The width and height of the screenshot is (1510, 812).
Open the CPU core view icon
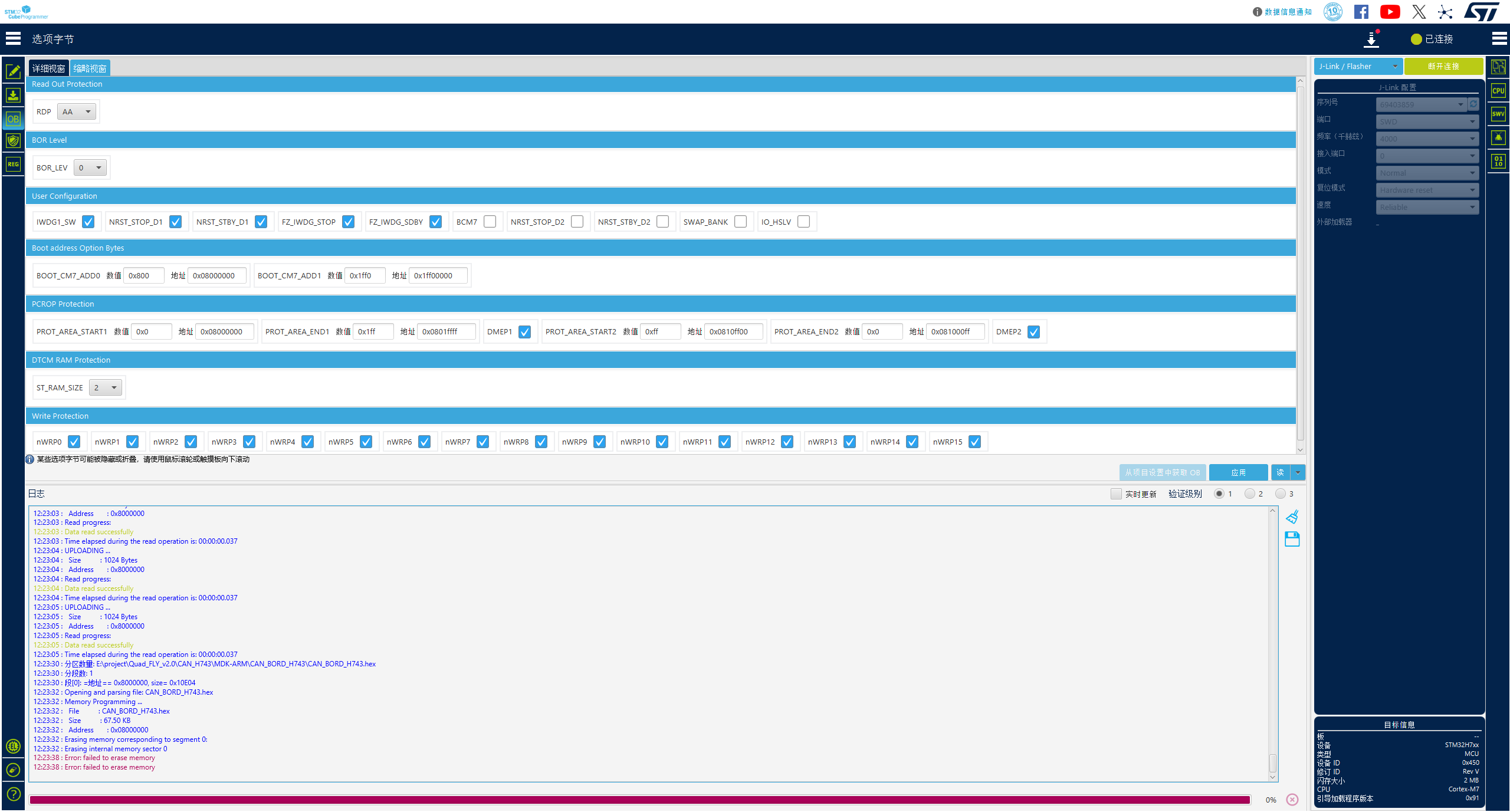1499,90
